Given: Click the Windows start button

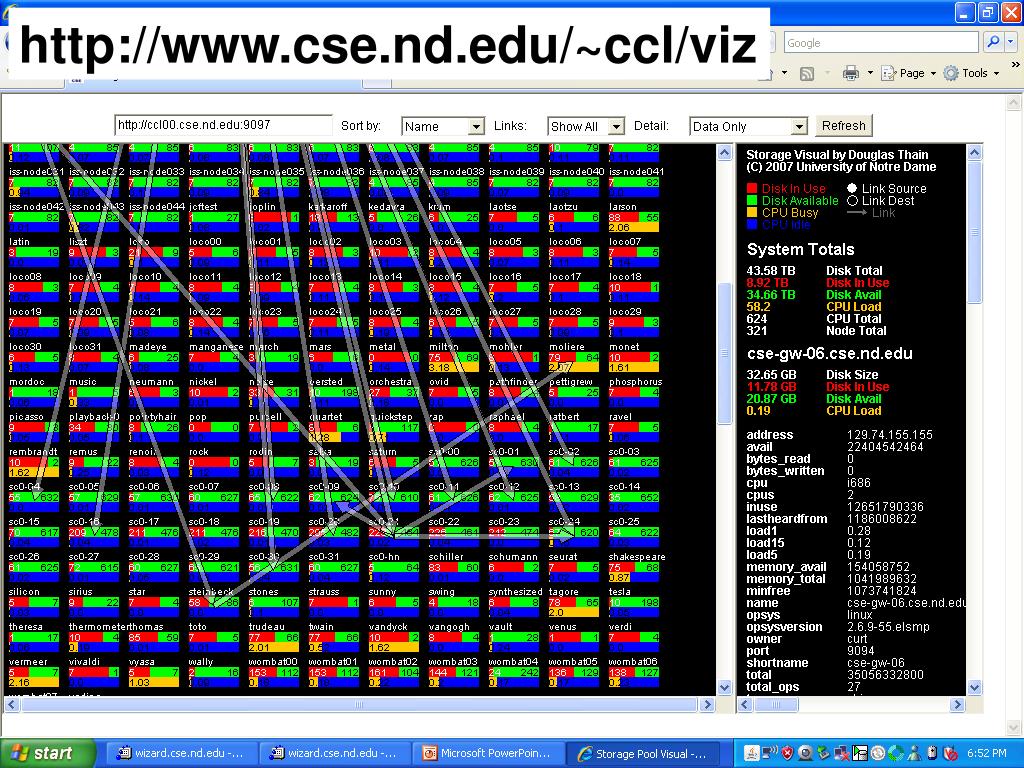Looking at the screenshot, I should (x=47, y=753).
